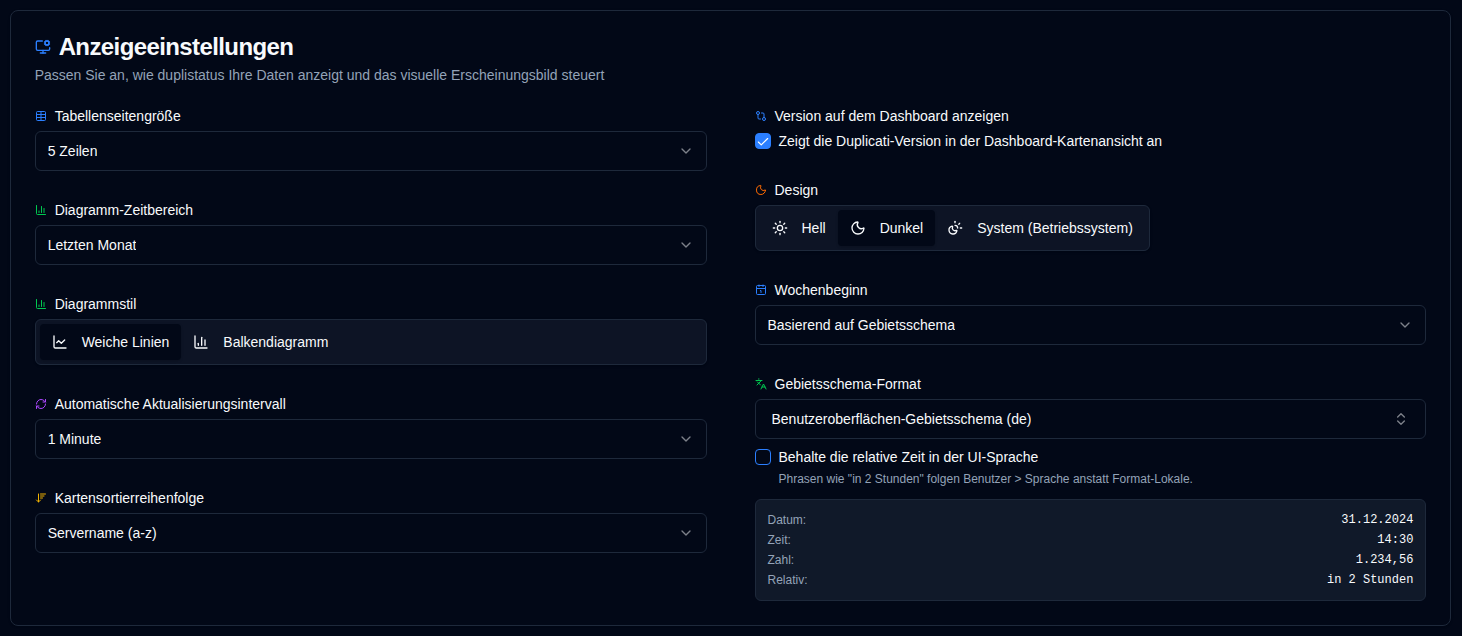Open the 1 Minute refresh interval dropdown
This screenshot has width=1462, height=636.
click(371, 439)
